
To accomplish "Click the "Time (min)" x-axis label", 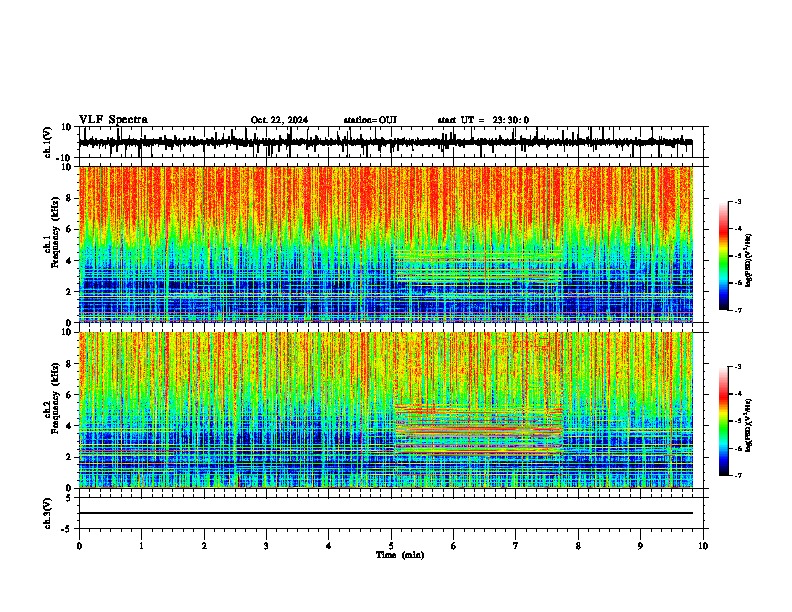I will pos(400,555).
